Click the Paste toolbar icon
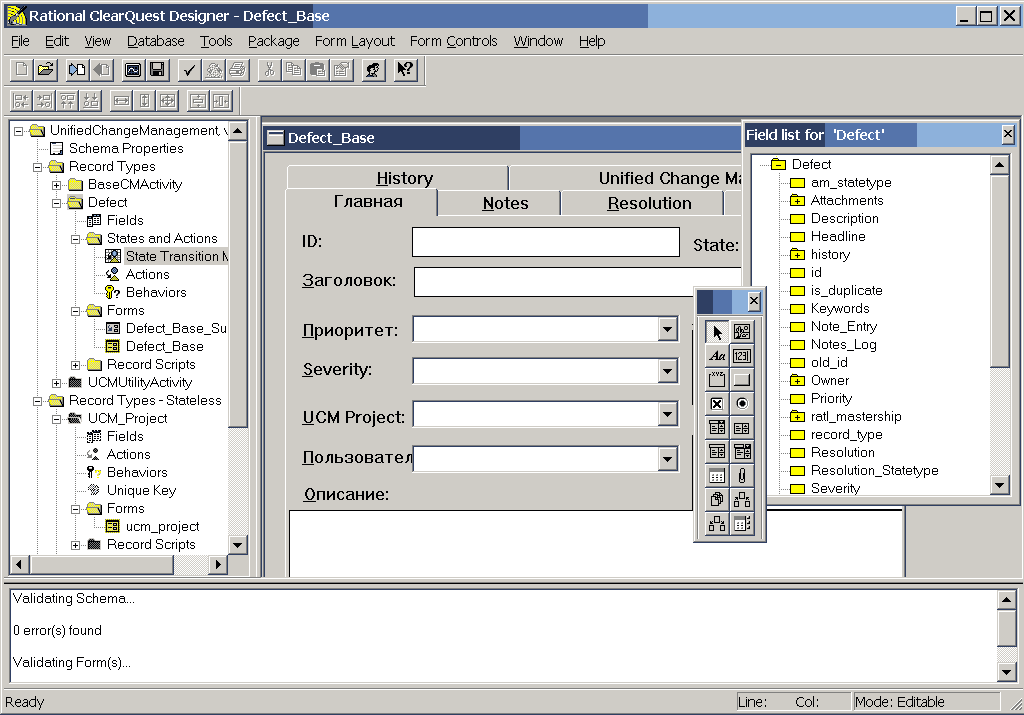 click(317, 69)
